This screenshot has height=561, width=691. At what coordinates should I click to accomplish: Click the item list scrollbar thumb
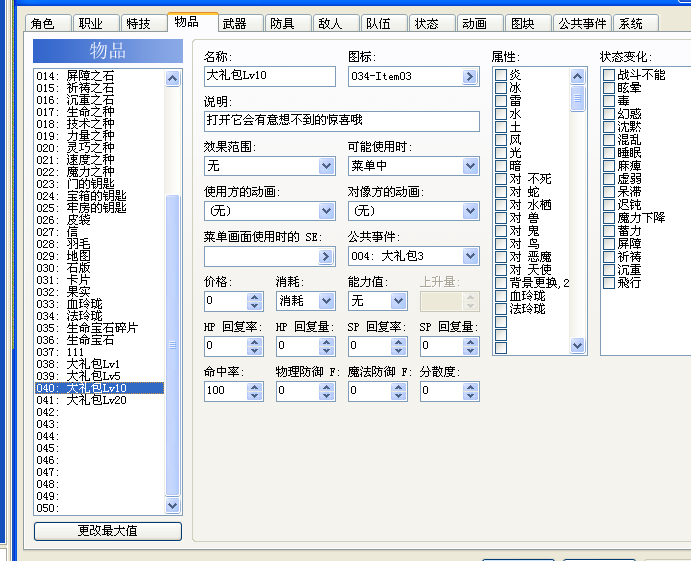pos(172,345)
